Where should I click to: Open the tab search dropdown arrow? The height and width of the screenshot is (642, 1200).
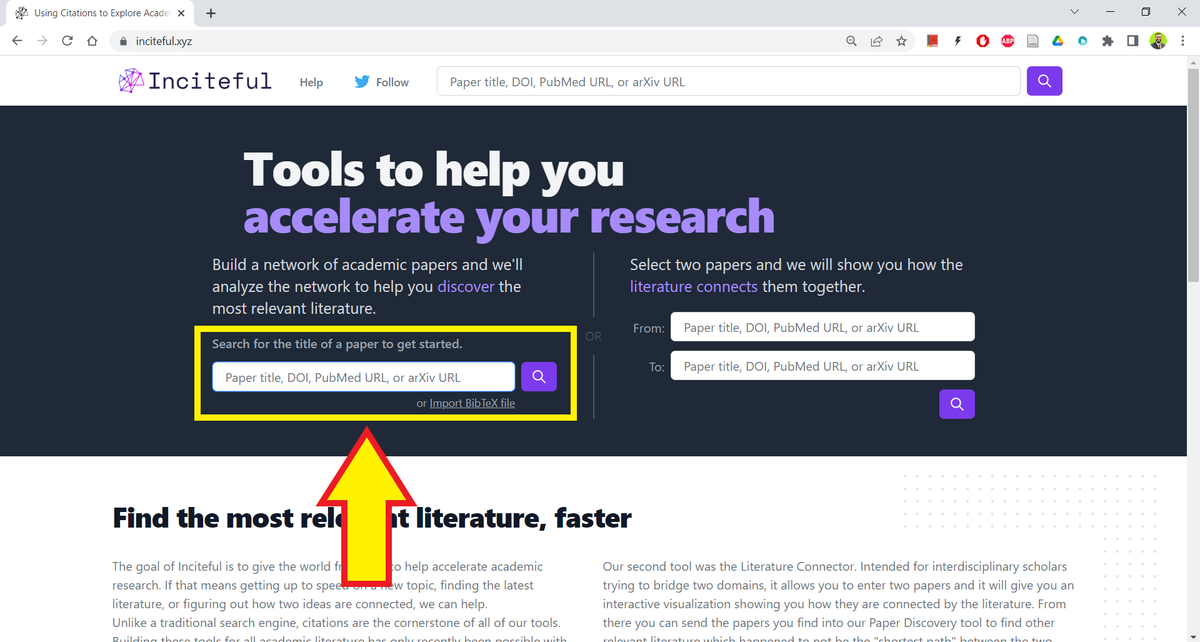pos(1075,12)
